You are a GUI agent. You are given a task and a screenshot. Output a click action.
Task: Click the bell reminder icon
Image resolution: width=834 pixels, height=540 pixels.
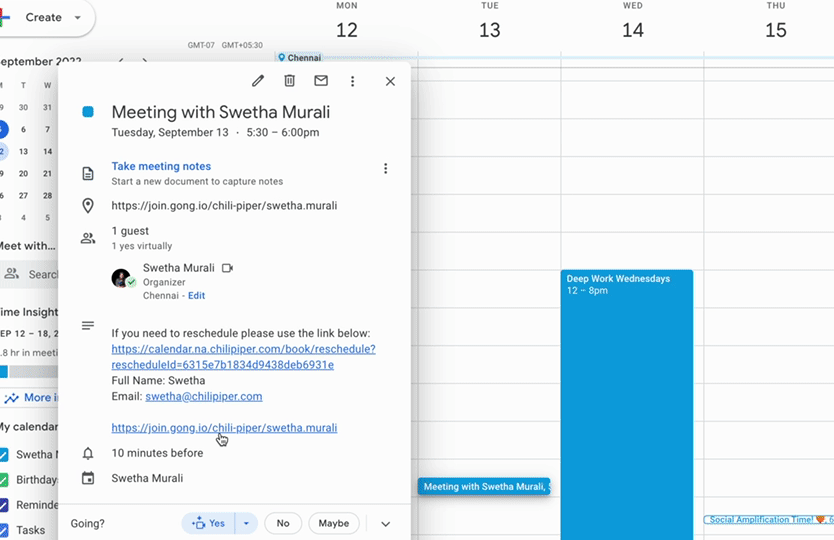(x=88, y=453)
